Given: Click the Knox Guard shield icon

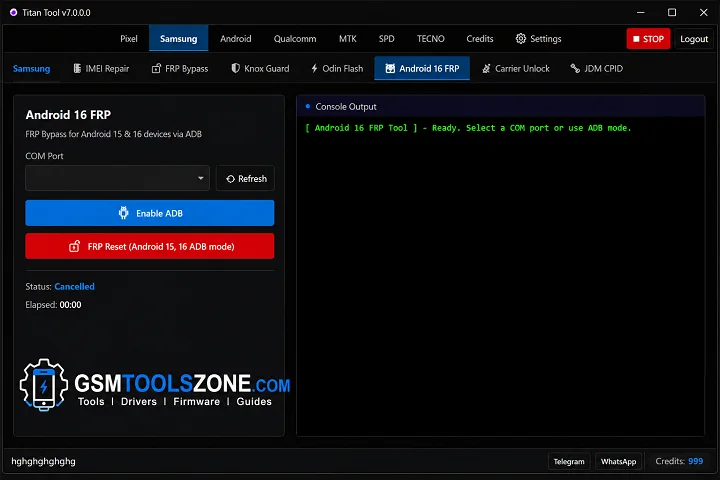Looking at the screenshot, I should point(235,68).
